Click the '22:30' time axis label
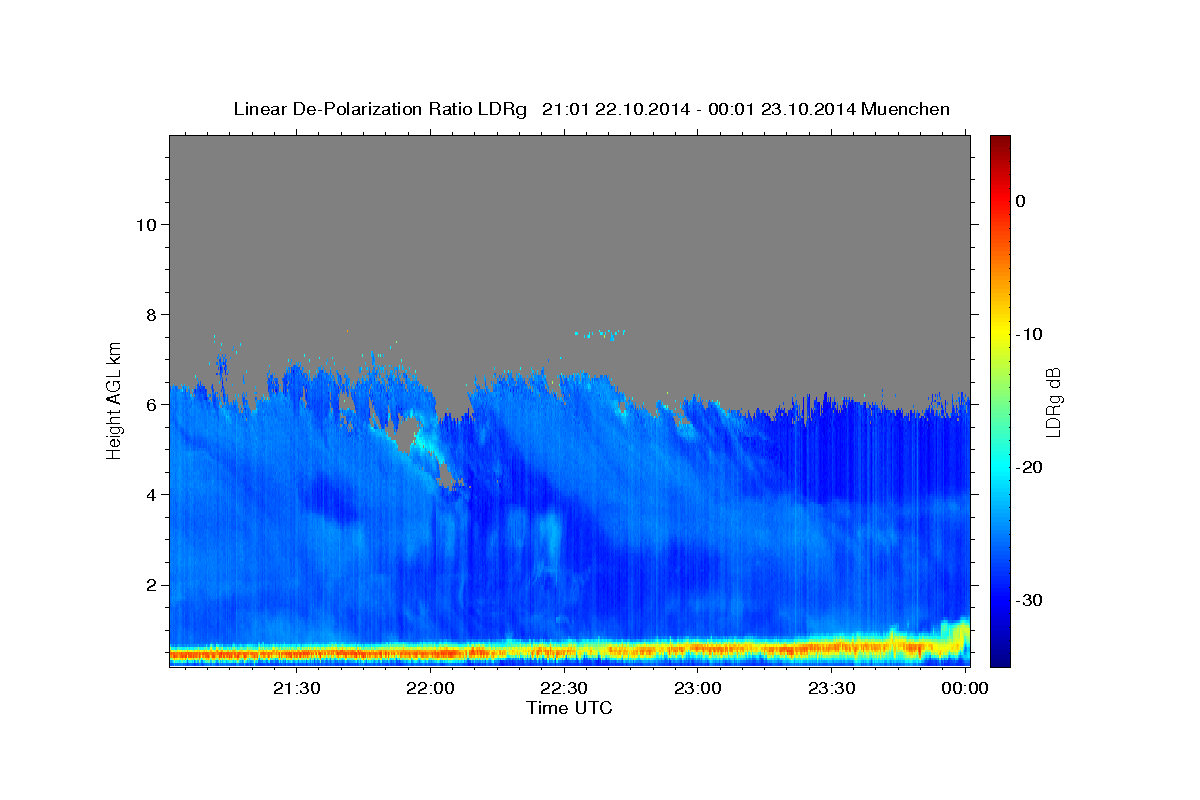The height and width of the screenshot is (800, 1200). [x=564, y=688]
